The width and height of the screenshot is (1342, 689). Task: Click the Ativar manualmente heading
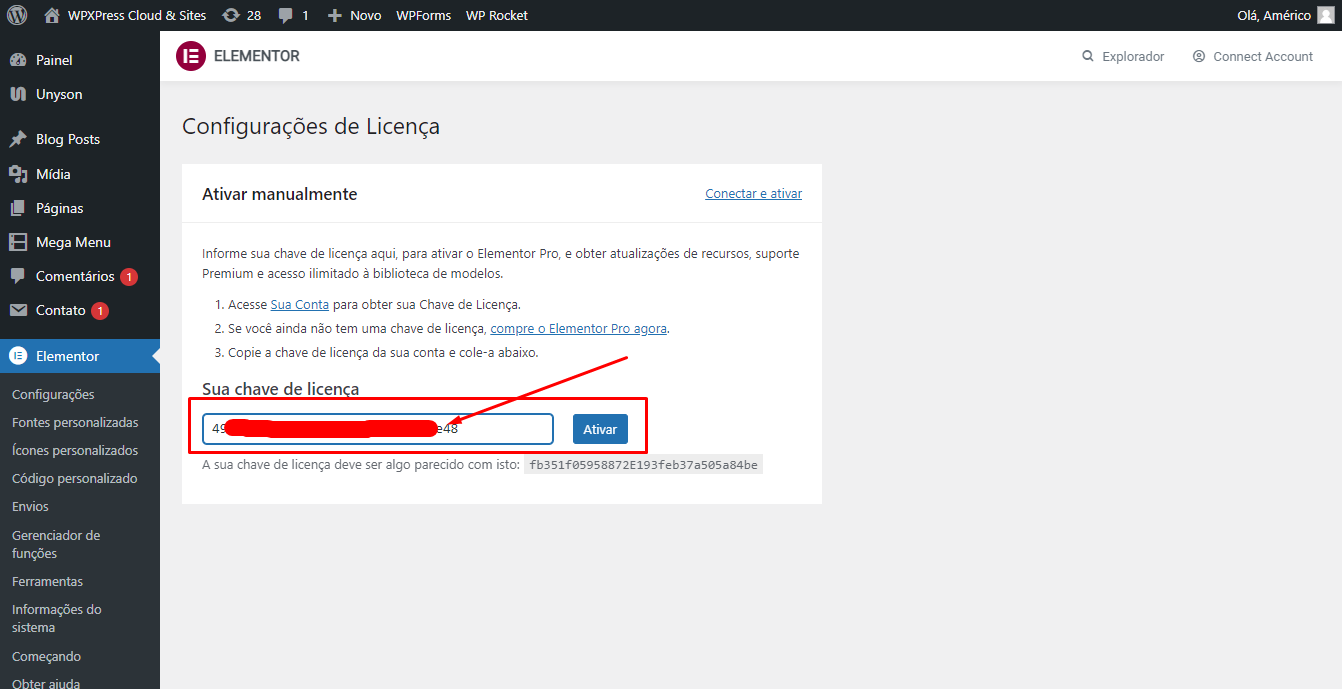pos(280,194)
